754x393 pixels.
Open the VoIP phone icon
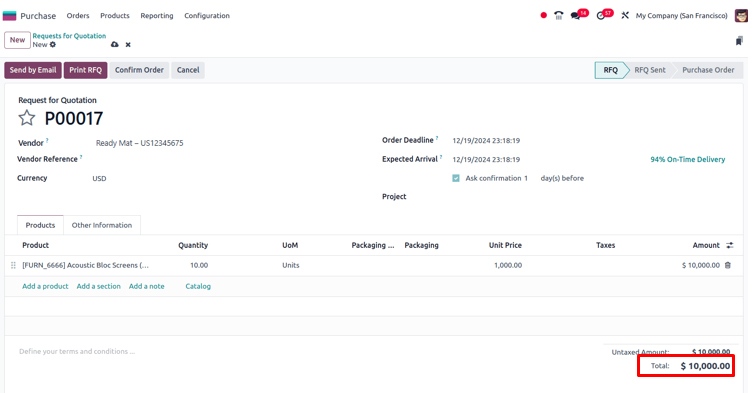pyautogui.click(x=558, y=15)
